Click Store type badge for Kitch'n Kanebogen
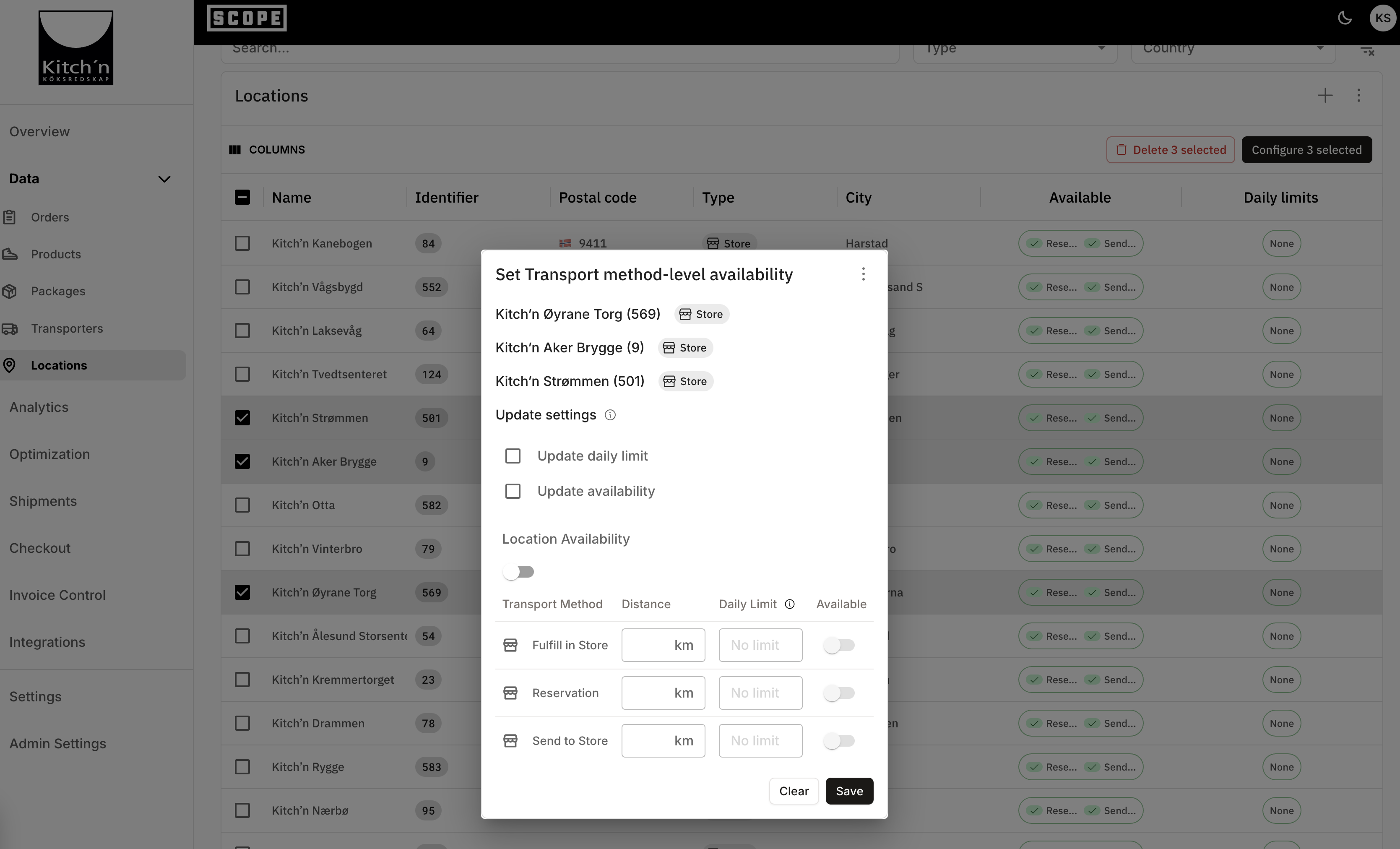Image resolution: width=1400 pixels, height=849 pixels. 729,243
